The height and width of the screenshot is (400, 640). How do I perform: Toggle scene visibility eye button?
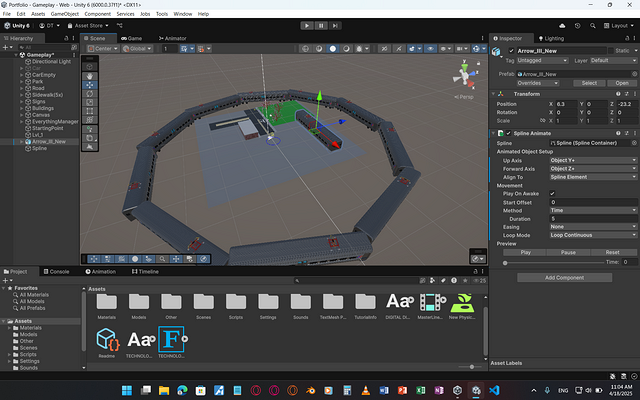tap(430, 49)
